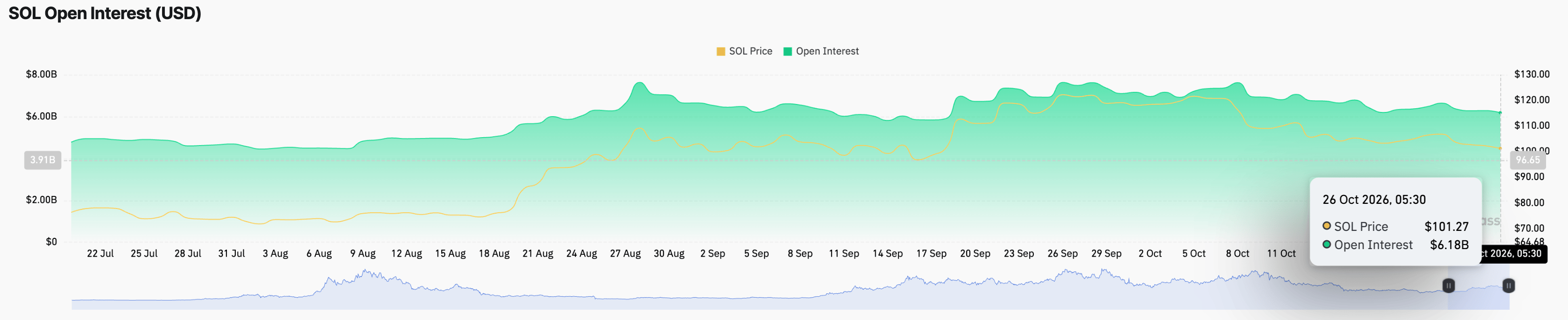Click the 8 Sep date label

pos(800,254)
